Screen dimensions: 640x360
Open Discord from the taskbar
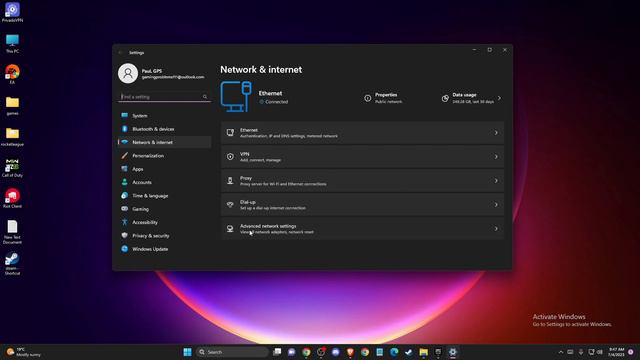tap(336, 352)
